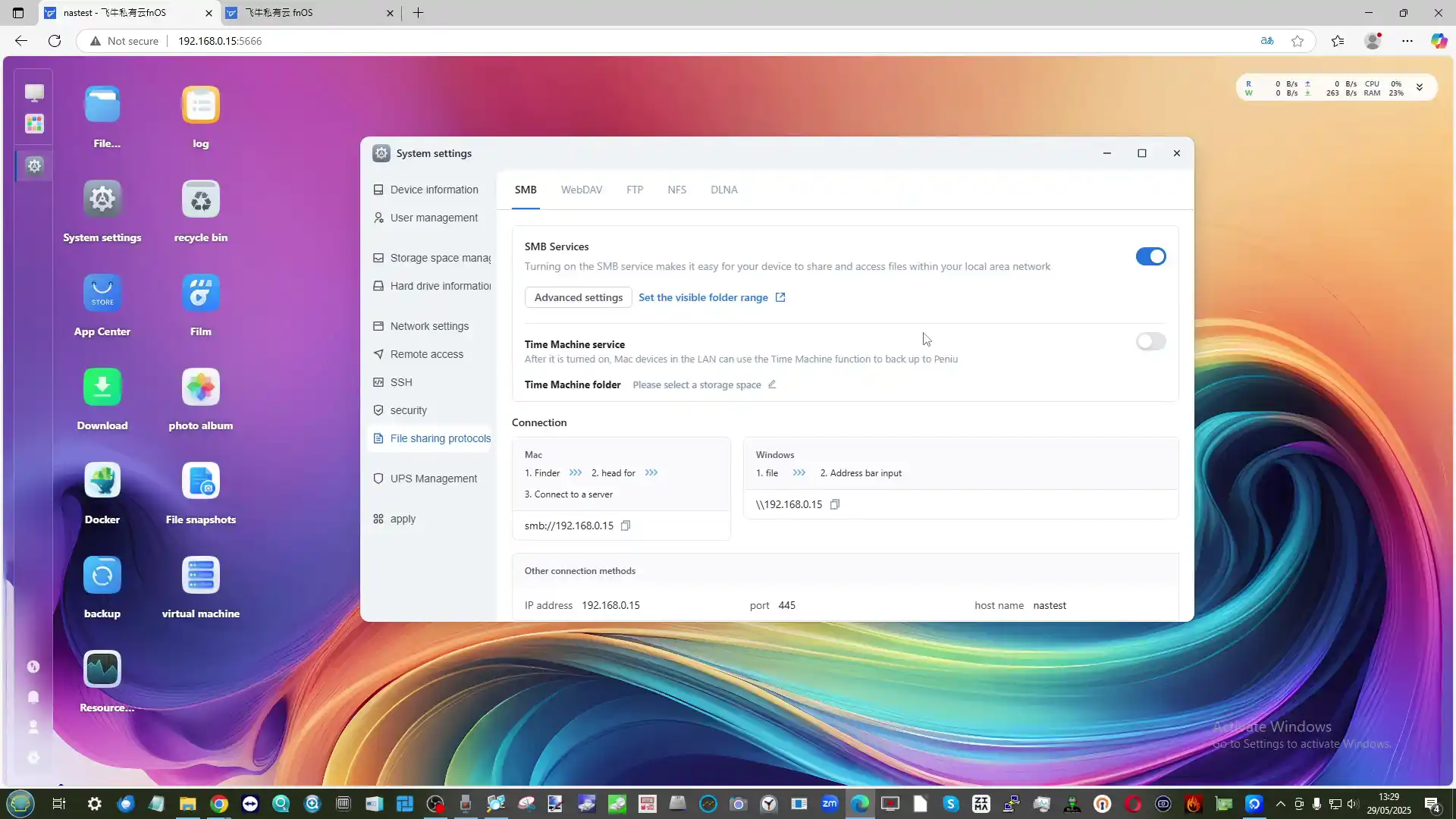Switch to the WebDAV tab
The image size is (1456, 819).
pos(581,190)
